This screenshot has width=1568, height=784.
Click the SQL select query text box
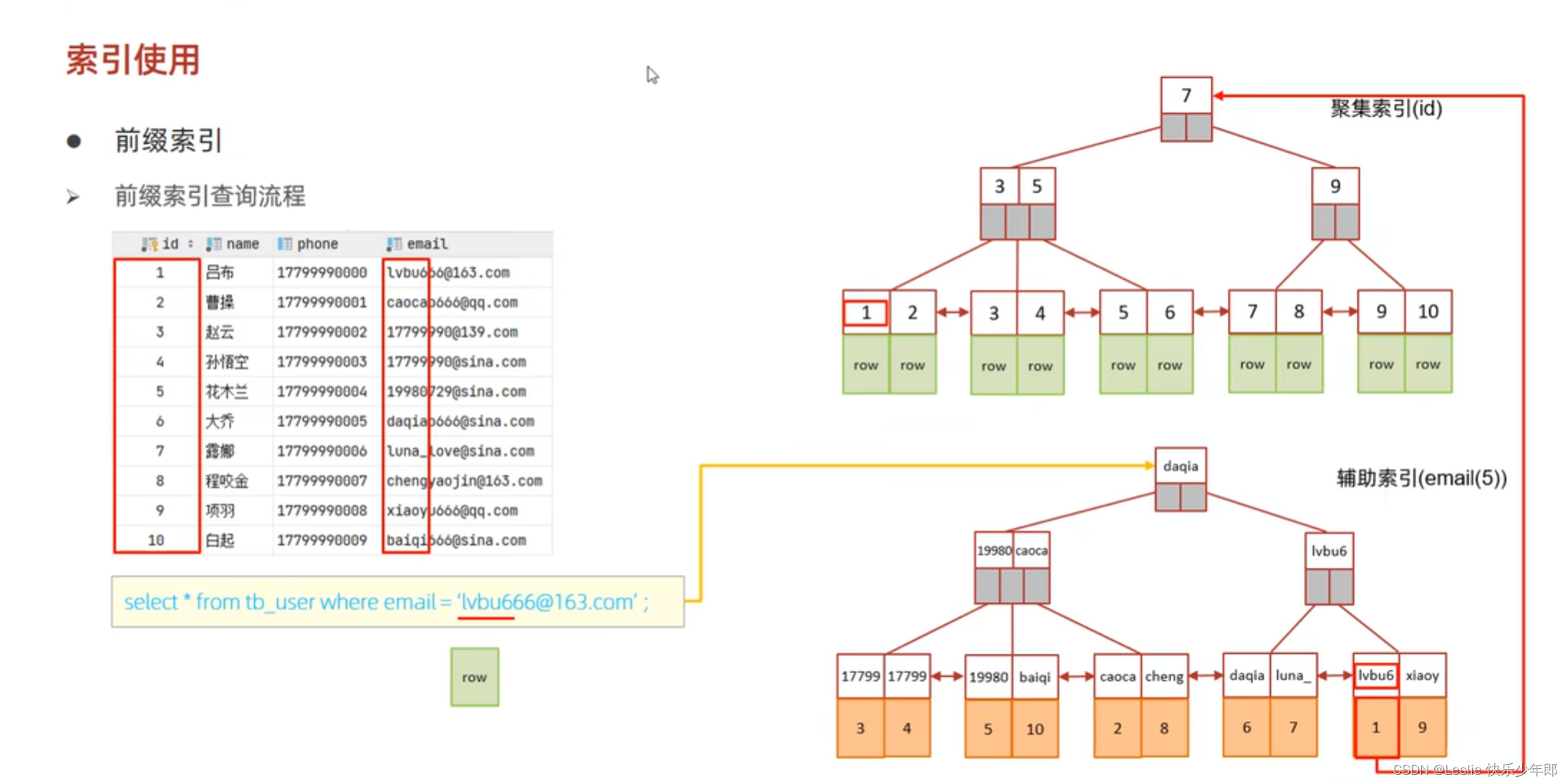398,601
